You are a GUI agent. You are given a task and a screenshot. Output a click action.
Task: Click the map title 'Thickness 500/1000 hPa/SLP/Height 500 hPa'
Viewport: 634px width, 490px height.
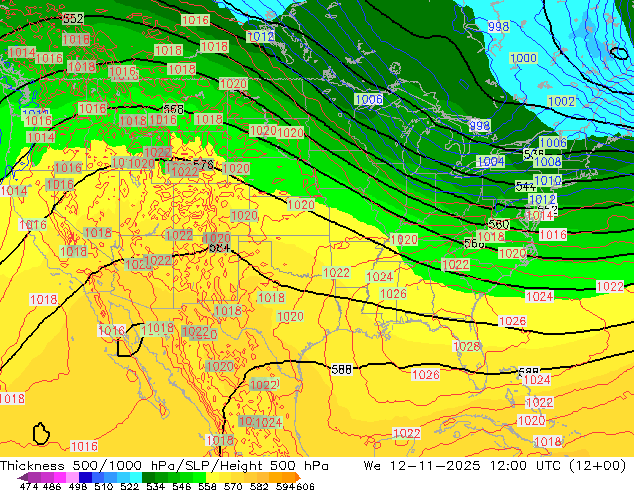164,466
